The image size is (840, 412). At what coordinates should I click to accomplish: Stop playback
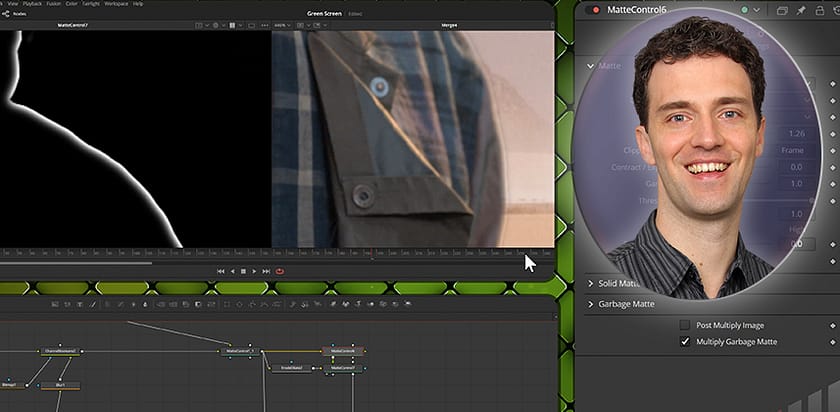click(x=243, y=272)
